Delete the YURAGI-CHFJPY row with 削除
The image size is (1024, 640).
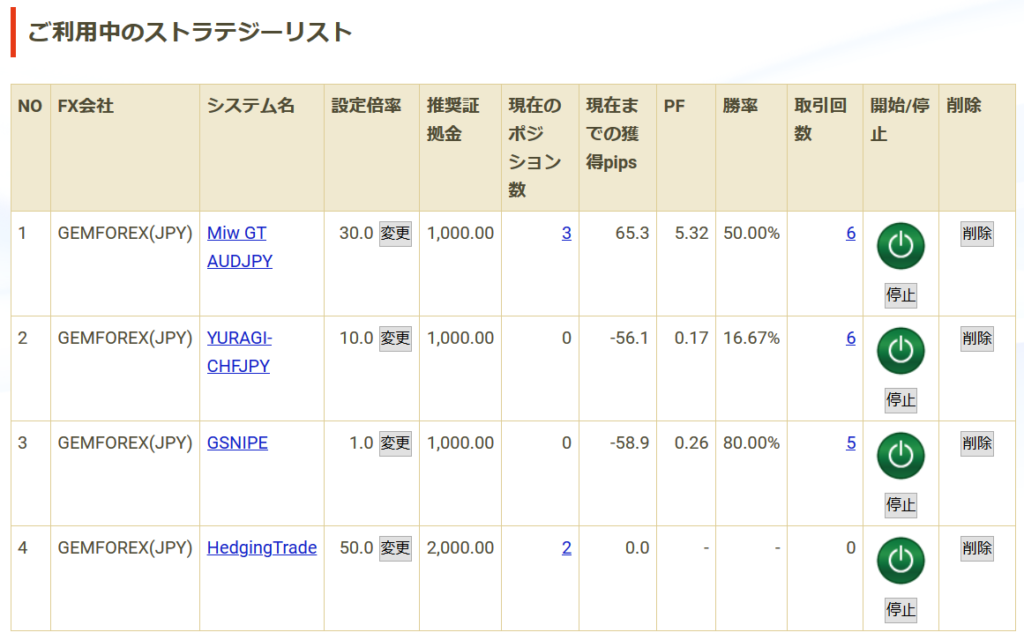[977, 338]
